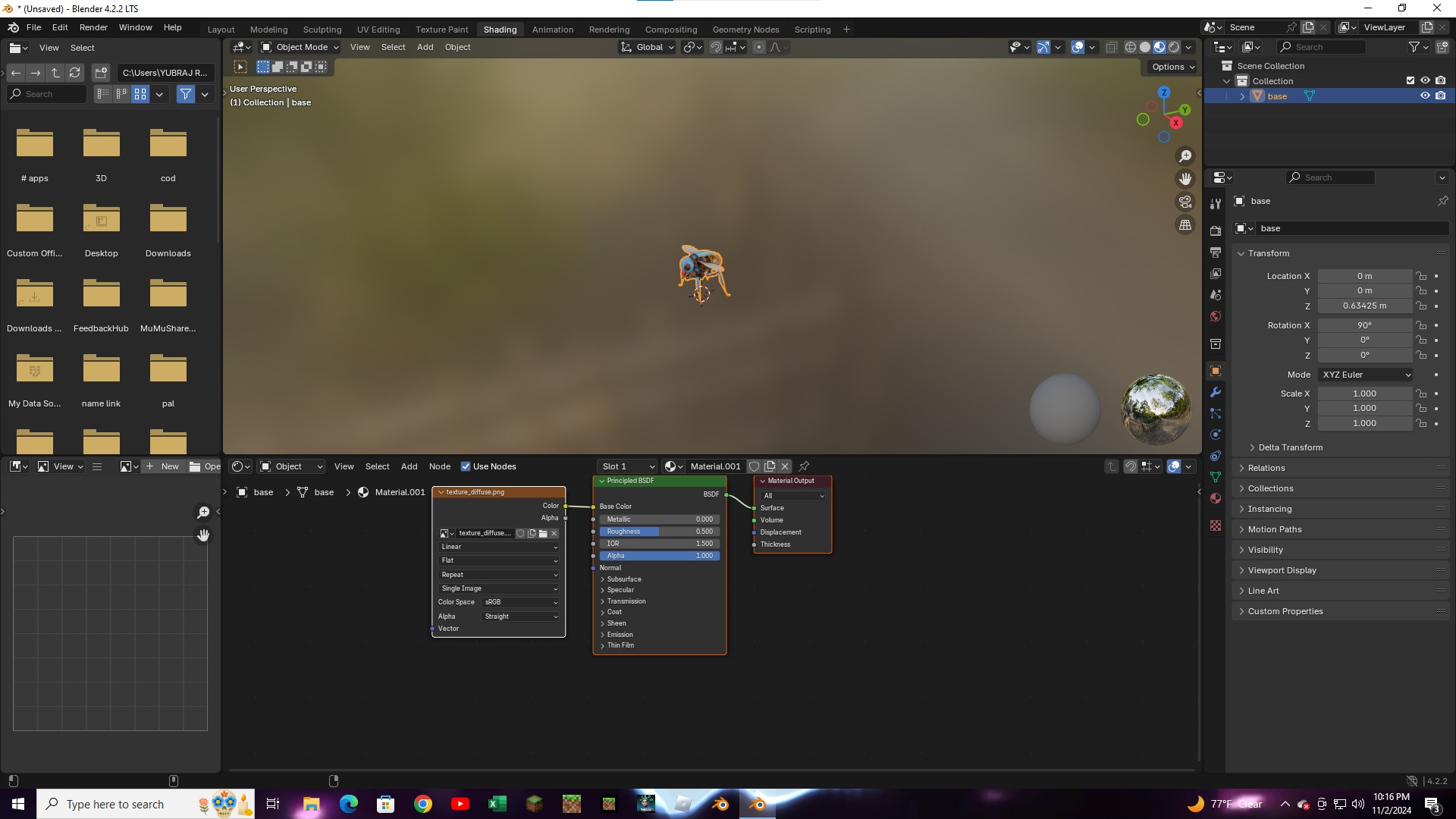The image size is (1456, 819).
Task: Uncheck the Use Nodes checkbox
Action: (466, 466)
